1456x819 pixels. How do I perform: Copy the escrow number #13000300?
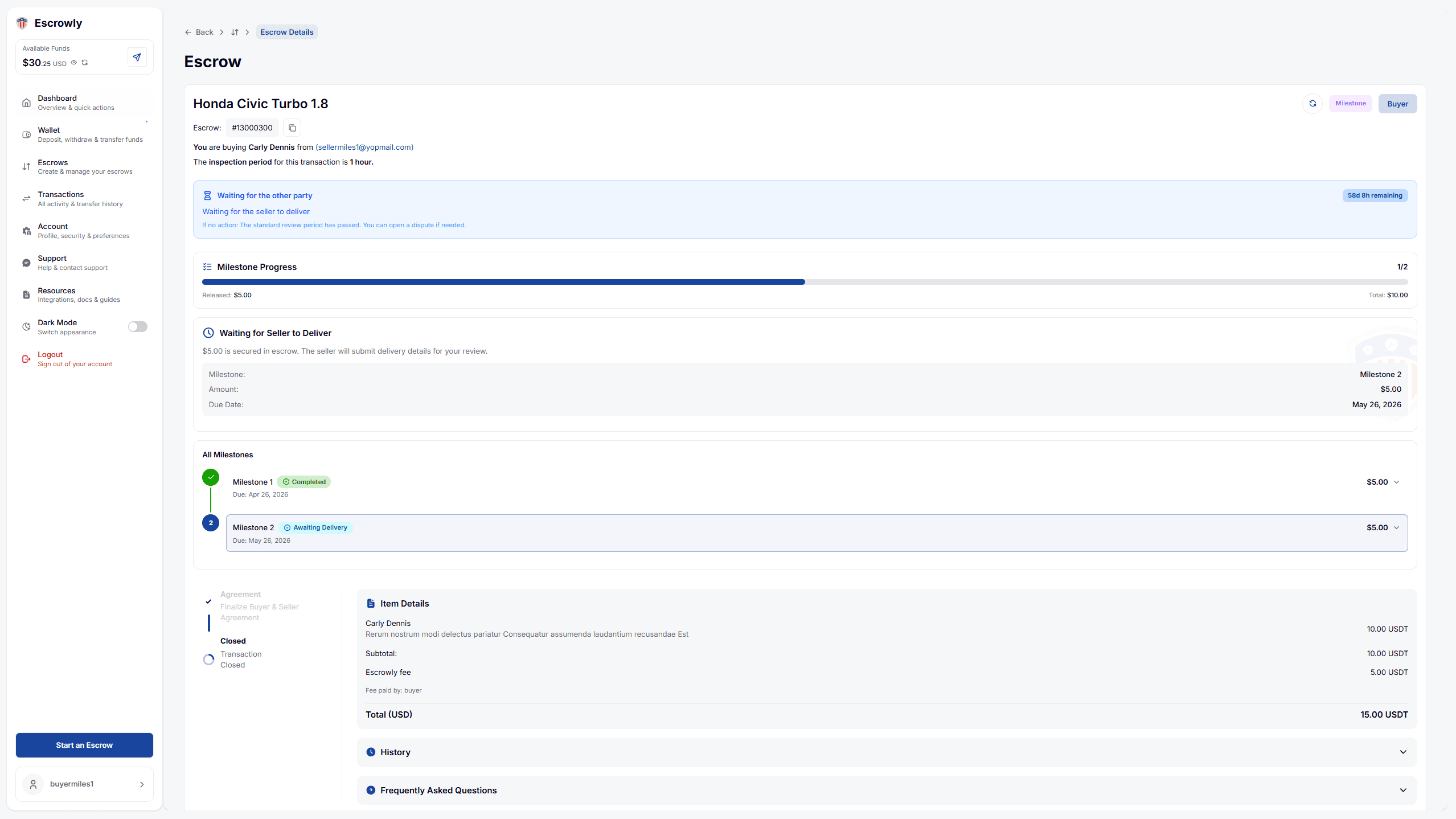point(292,128)
